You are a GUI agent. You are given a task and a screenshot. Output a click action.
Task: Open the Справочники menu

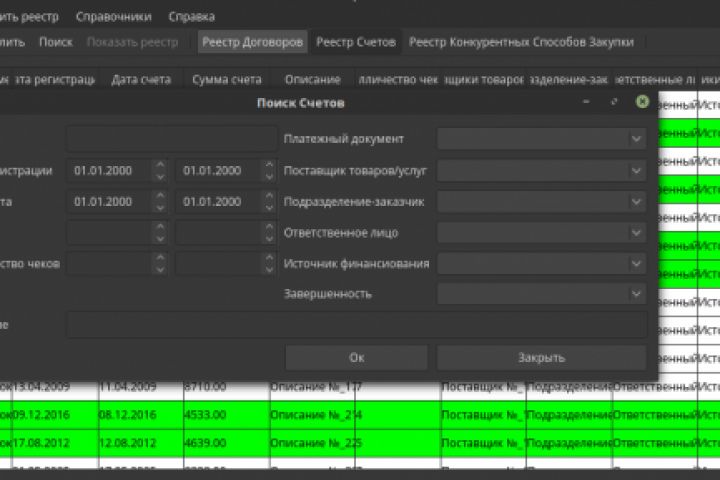click(113, 17)
